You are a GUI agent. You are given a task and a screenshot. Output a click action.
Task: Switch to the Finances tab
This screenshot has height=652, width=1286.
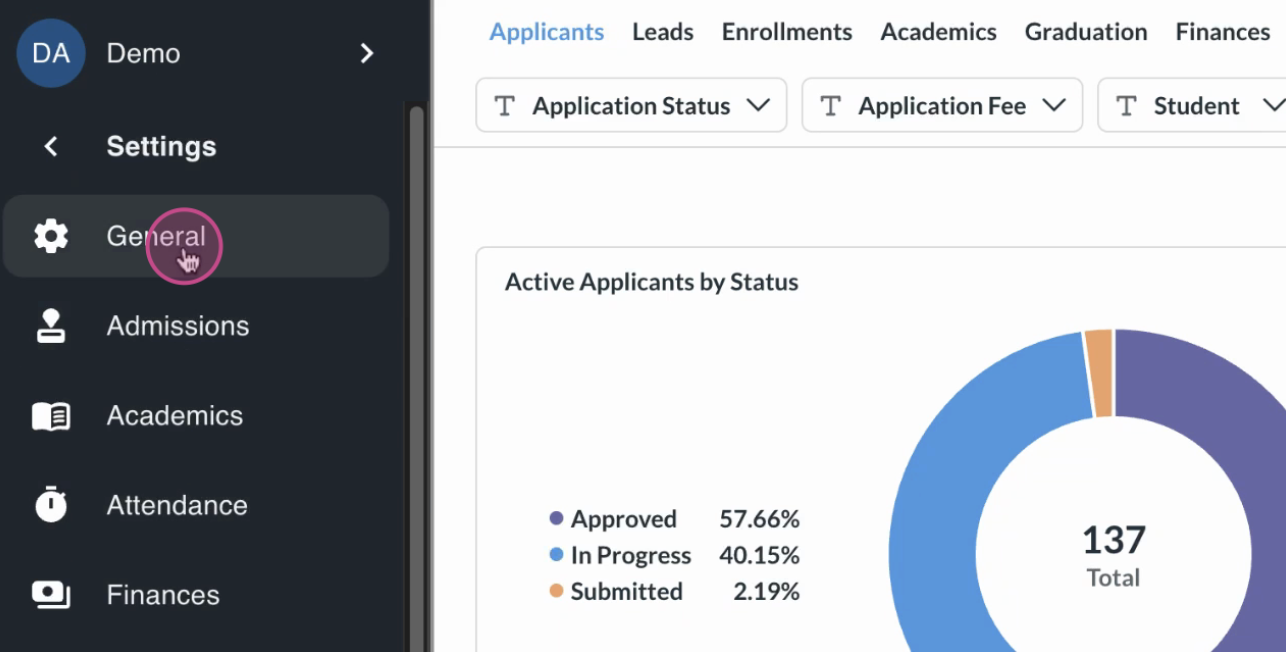(1223, 32)
